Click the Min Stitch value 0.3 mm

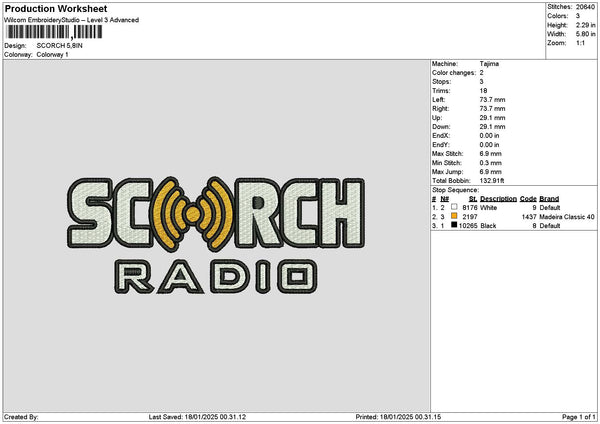(x=491, y=163)
